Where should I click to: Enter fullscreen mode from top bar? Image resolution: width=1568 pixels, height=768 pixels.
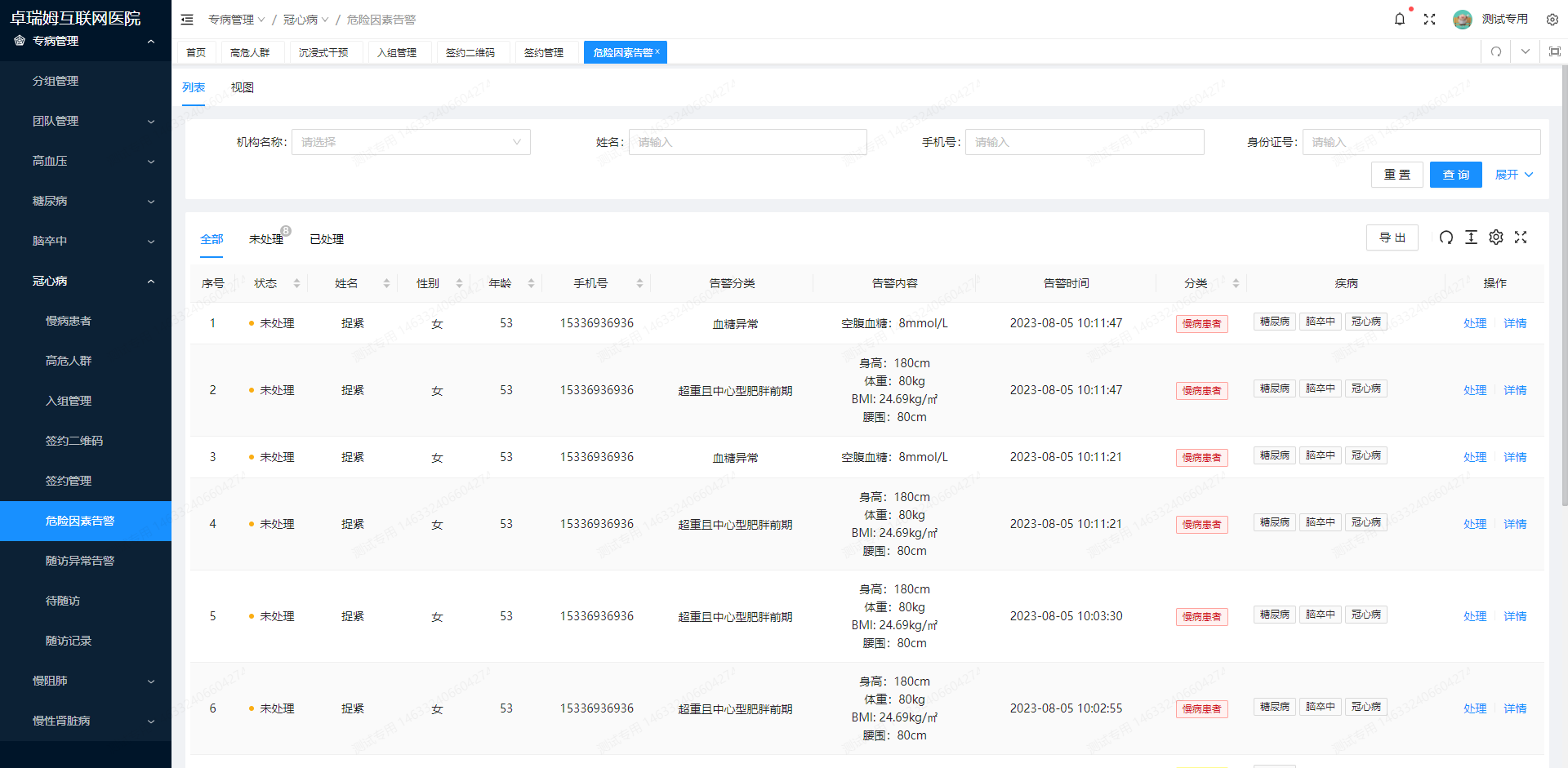1429,19
